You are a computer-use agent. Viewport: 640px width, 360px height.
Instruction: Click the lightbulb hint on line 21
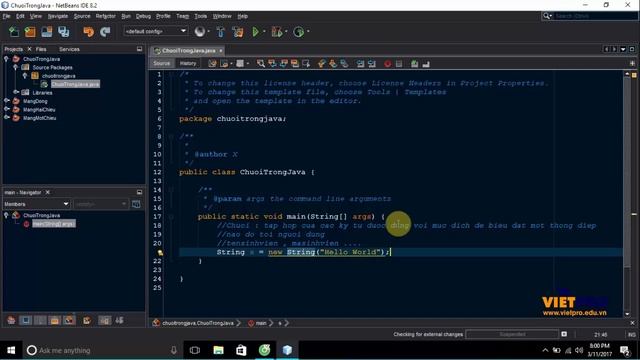[160, 253]
